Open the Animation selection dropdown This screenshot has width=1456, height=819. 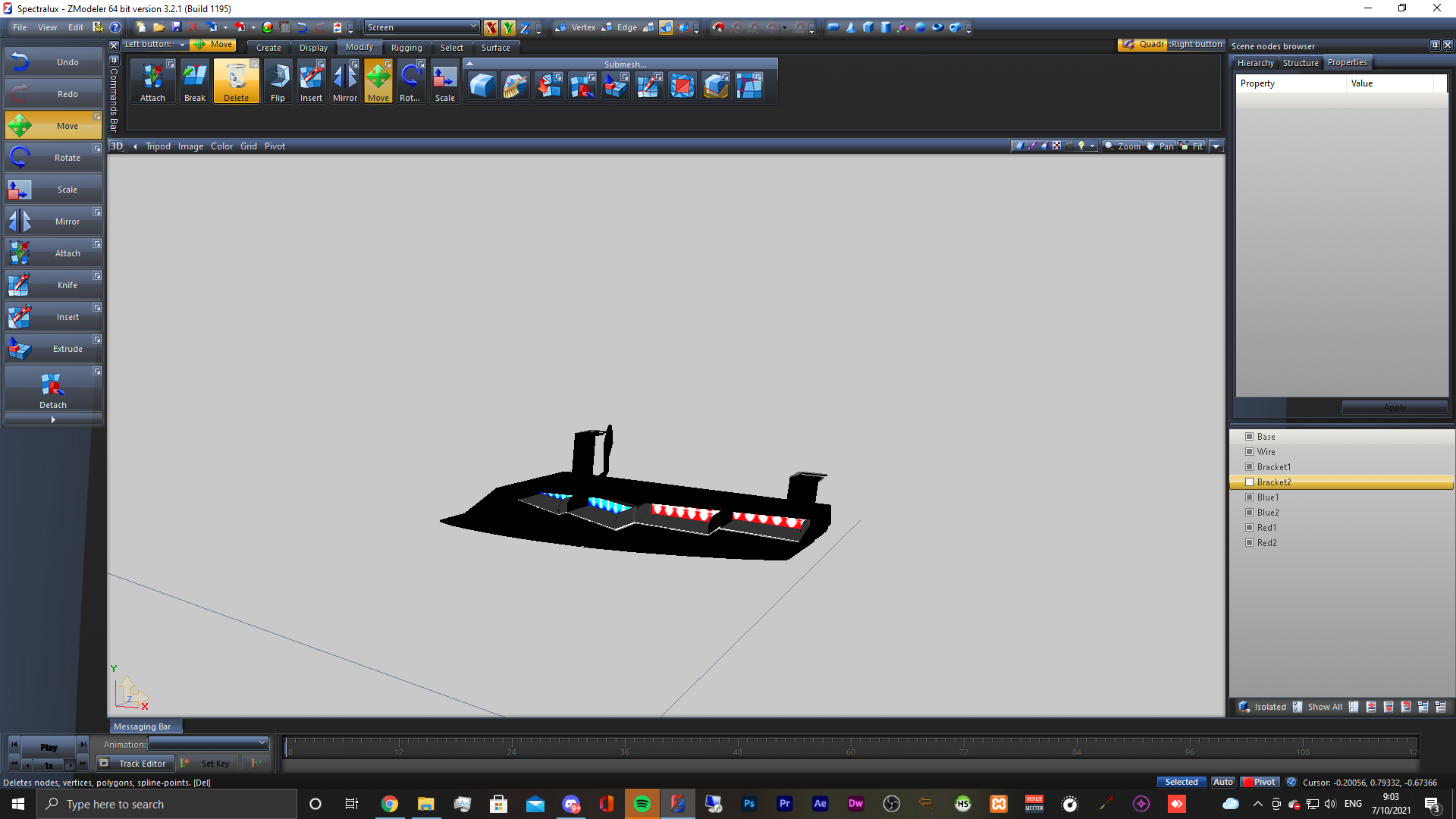(209, 744)
